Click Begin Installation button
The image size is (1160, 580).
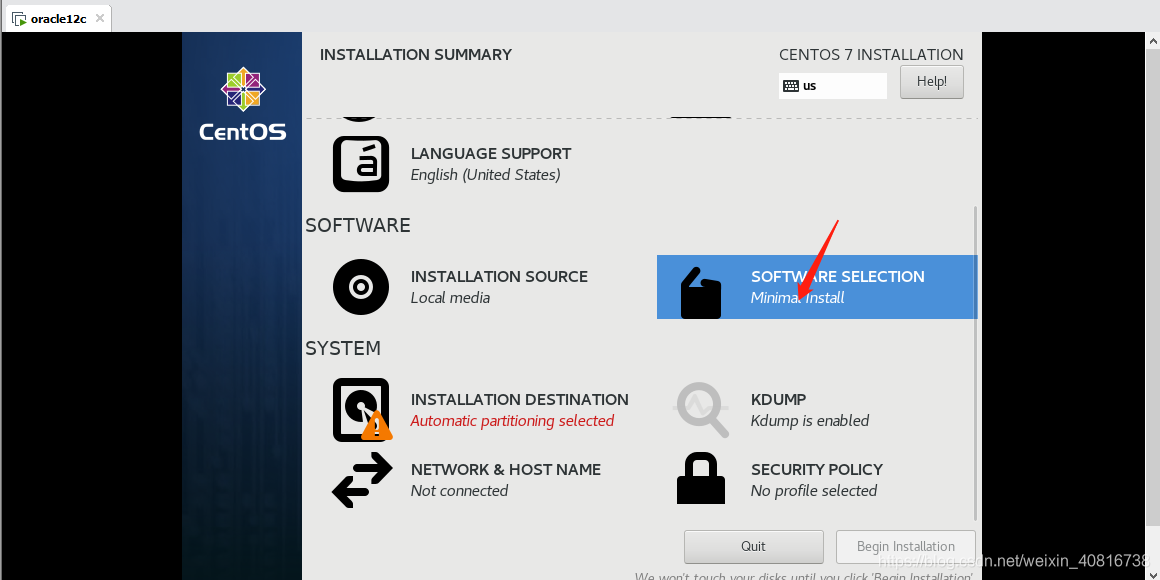pyautogui.click(x=906, y=547)
